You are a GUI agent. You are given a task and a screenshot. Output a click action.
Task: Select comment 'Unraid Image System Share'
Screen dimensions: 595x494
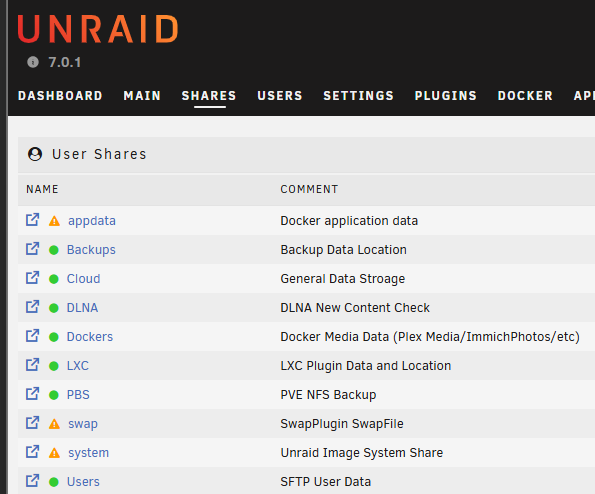(362, 453)
